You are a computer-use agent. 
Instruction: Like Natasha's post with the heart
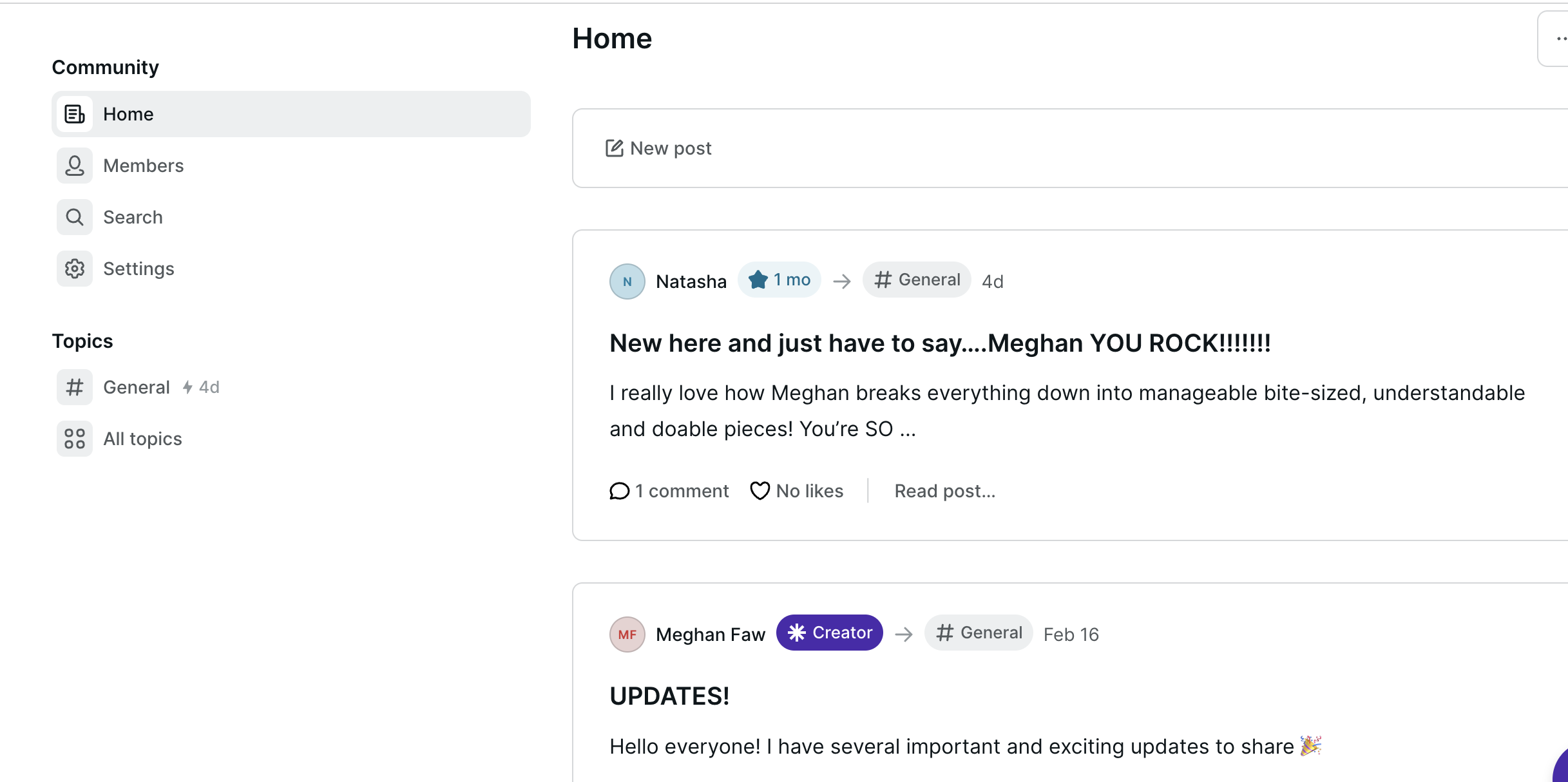click(760, 491)
